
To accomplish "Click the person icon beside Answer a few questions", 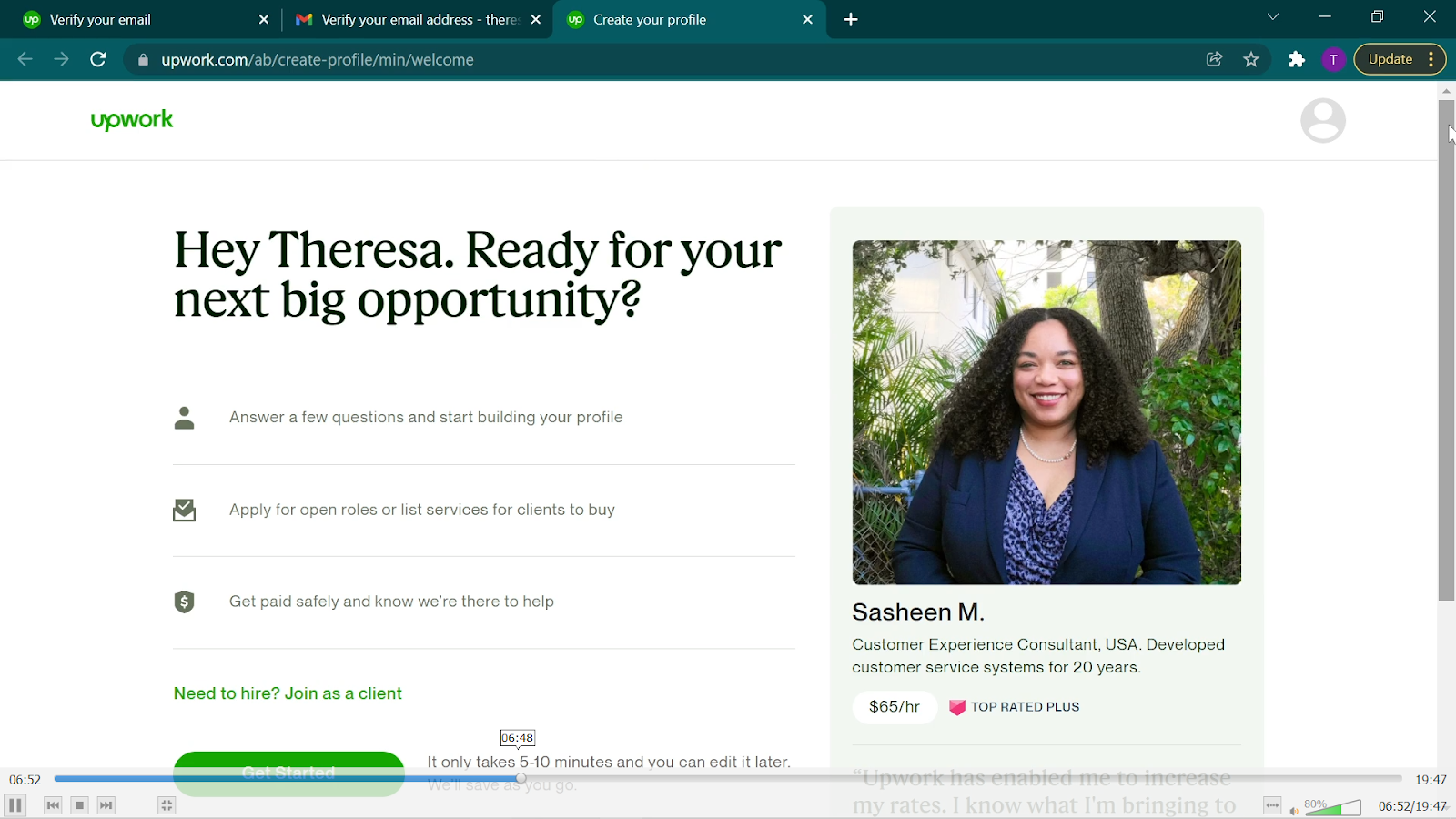I will pos(184,418).
